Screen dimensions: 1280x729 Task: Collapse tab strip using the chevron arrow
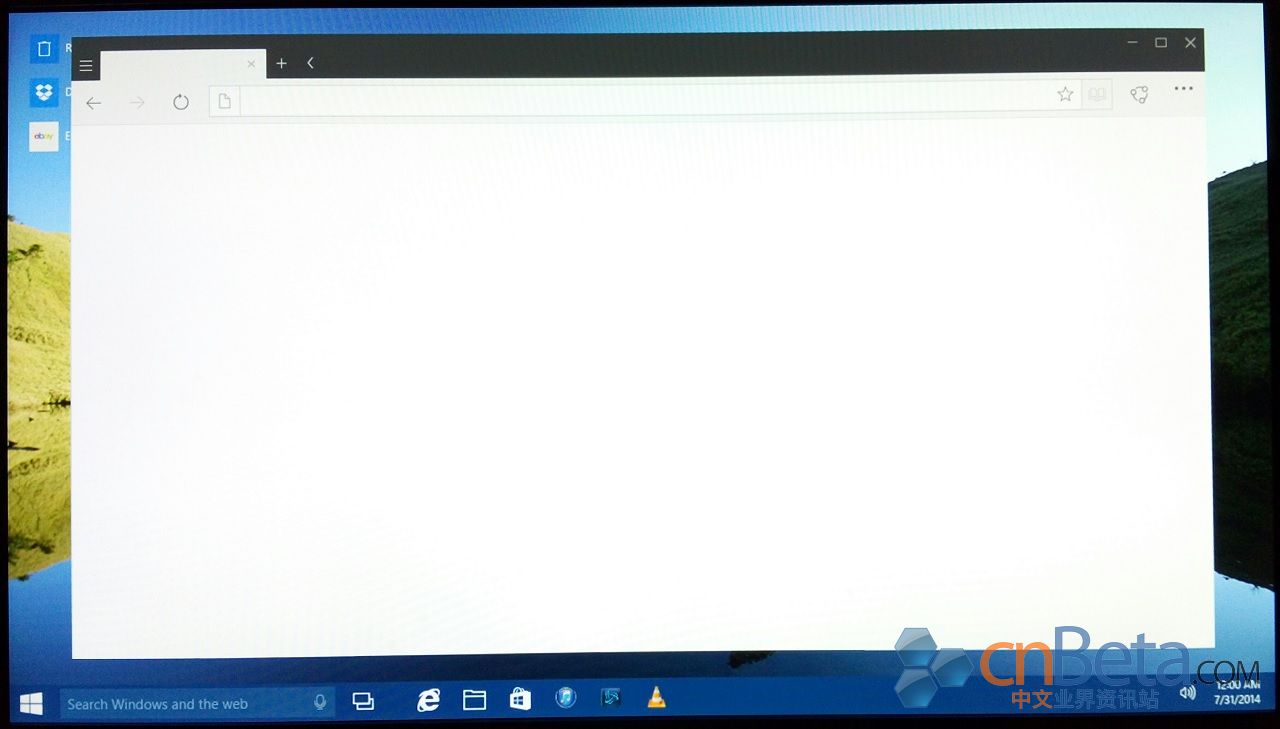311,63
